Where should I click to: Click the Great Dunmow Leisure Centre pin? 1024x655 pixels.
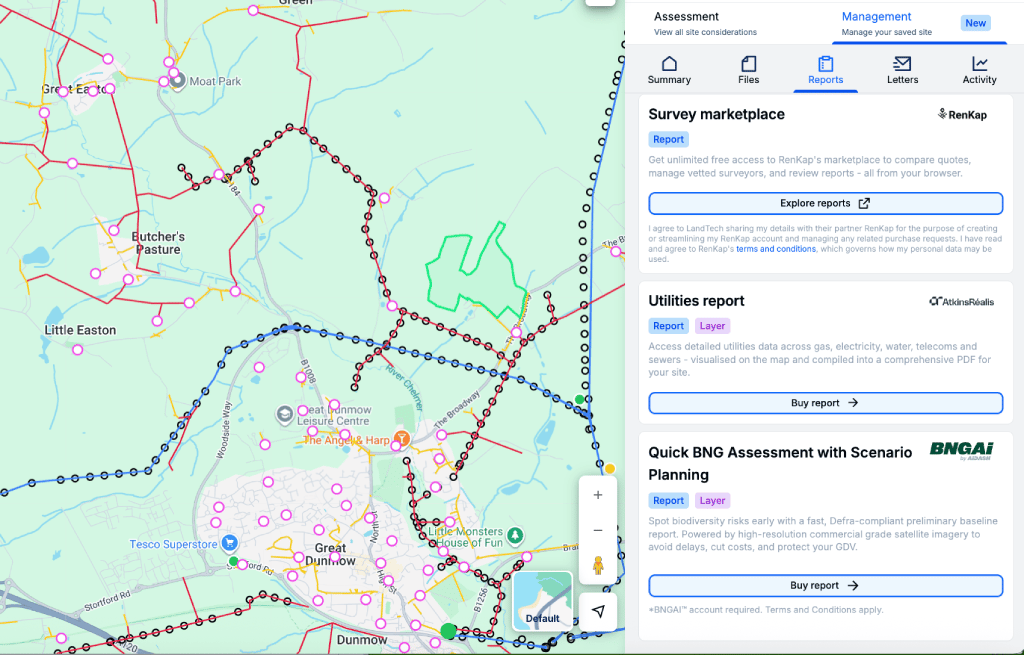coord(285,413)
